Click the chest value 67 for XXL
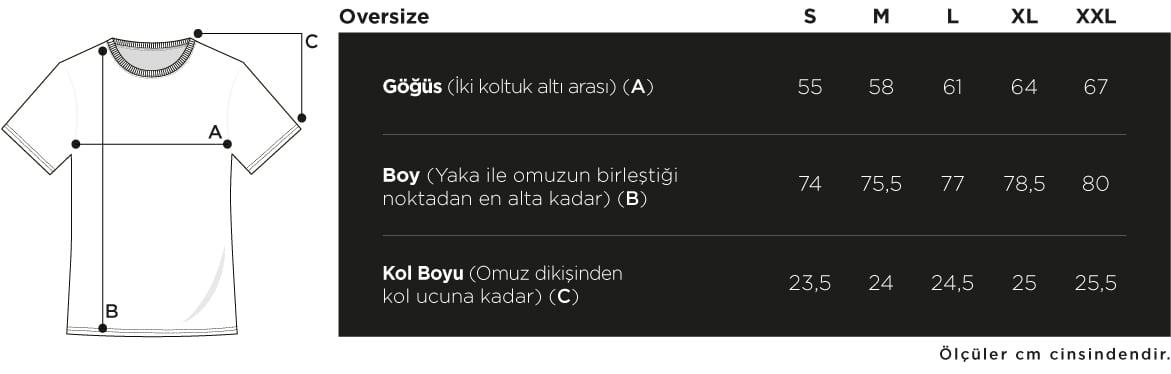Screen dimensions: 1171x374 pos(1096,87)
